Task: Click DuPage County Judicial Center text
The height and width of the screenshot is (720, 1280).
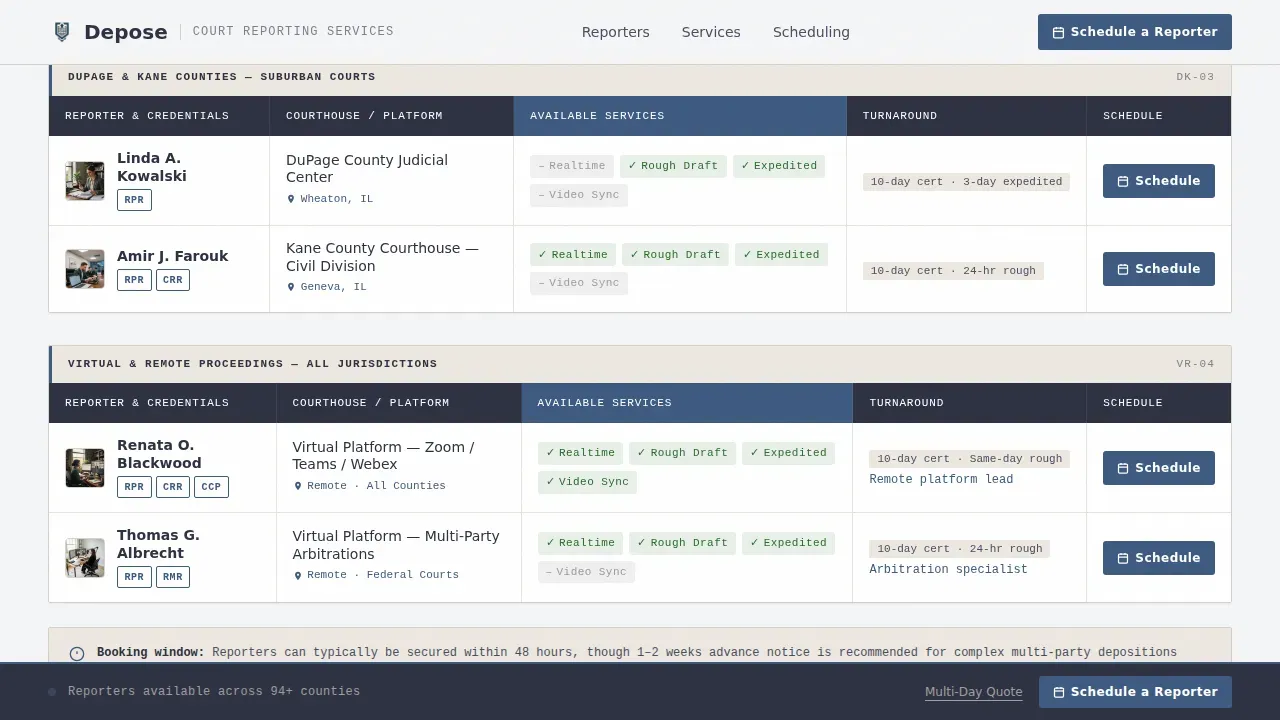Action: click(x=367, y=169)
